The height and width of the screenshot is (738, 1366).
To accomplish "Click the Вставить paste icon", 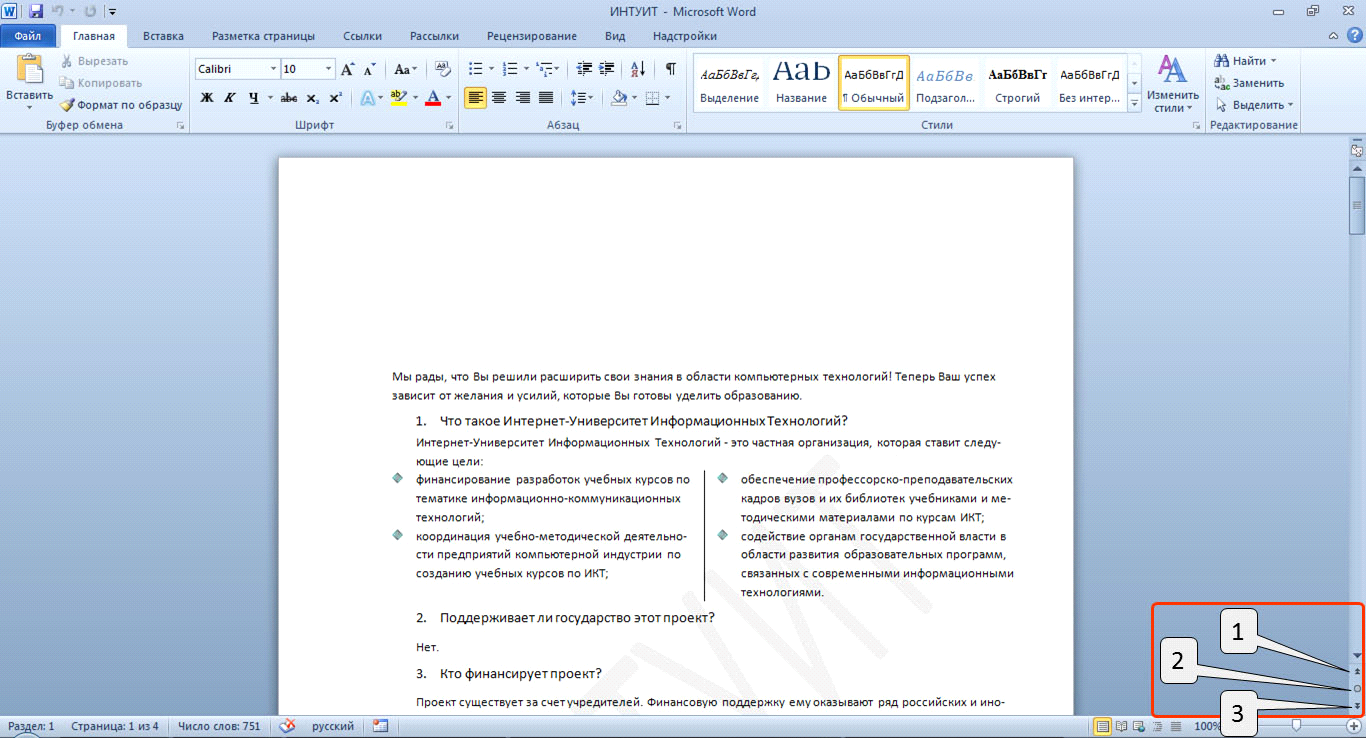I will pos(30,70).
